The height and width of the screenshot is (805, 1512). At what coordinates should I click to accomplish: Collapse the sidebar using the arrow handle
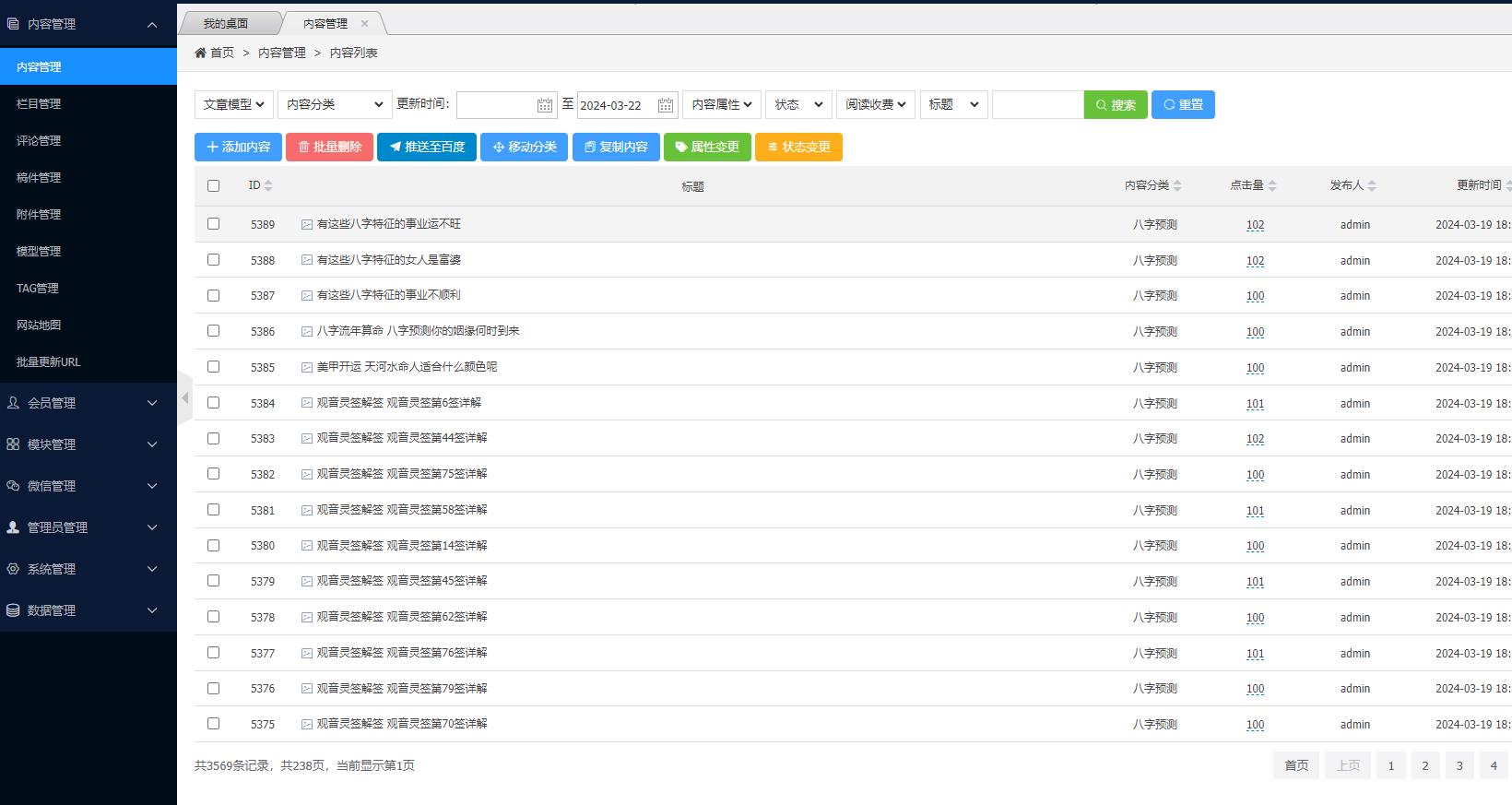(x=185, y=398)
